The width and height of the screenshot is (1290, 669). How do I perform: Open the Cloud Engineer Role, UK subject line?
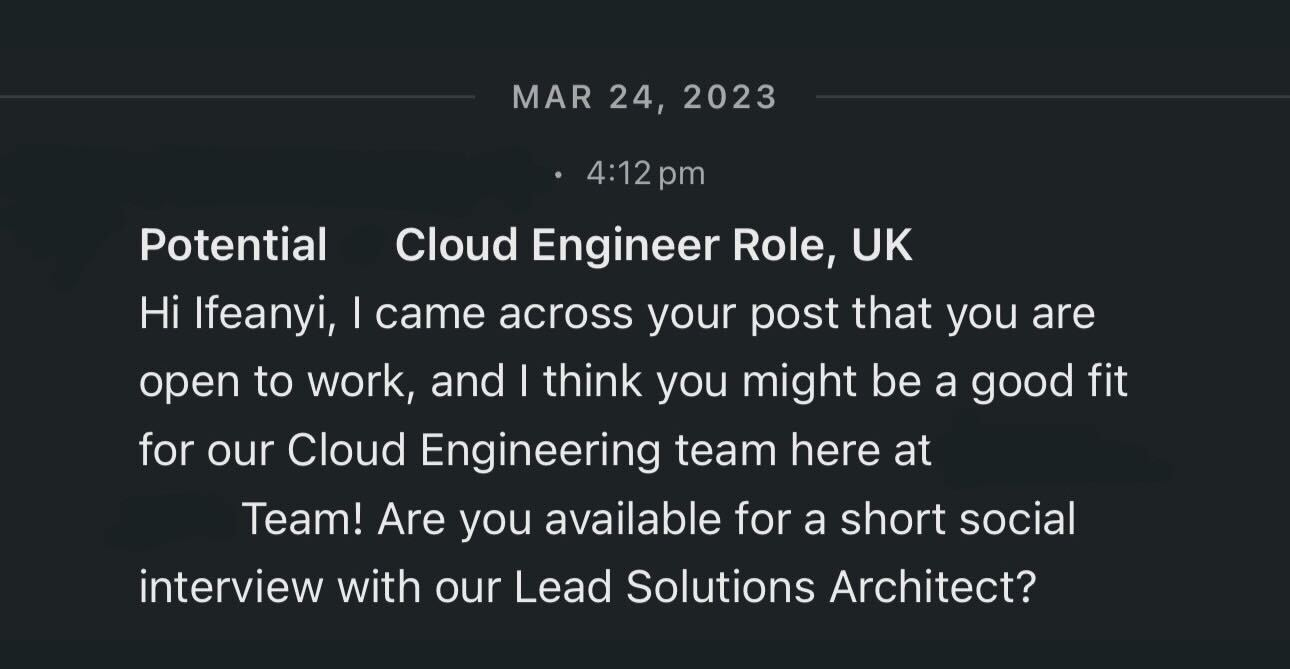[x=653, y=245]
